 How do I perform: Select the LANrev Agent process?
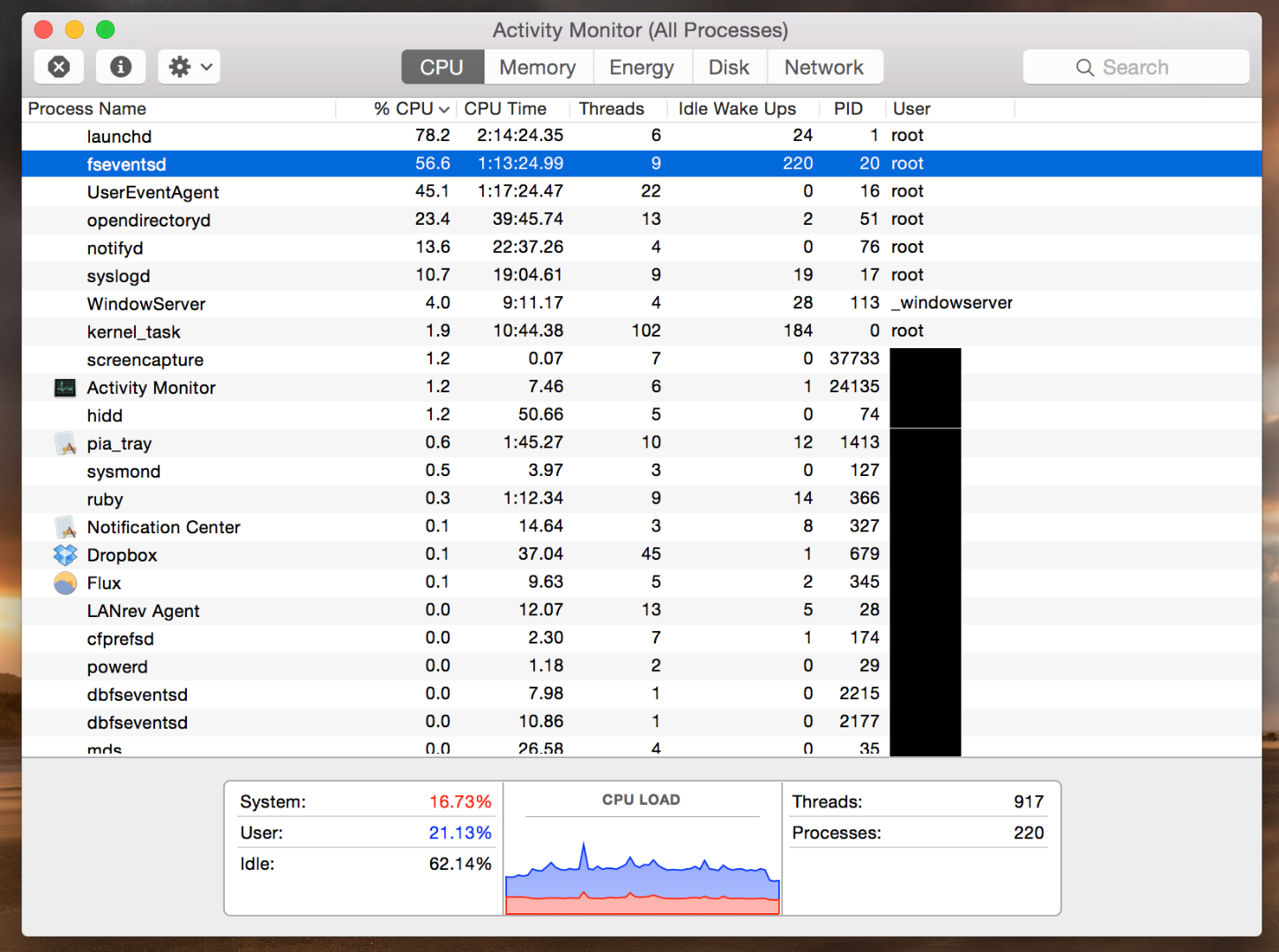click(642, 611)
